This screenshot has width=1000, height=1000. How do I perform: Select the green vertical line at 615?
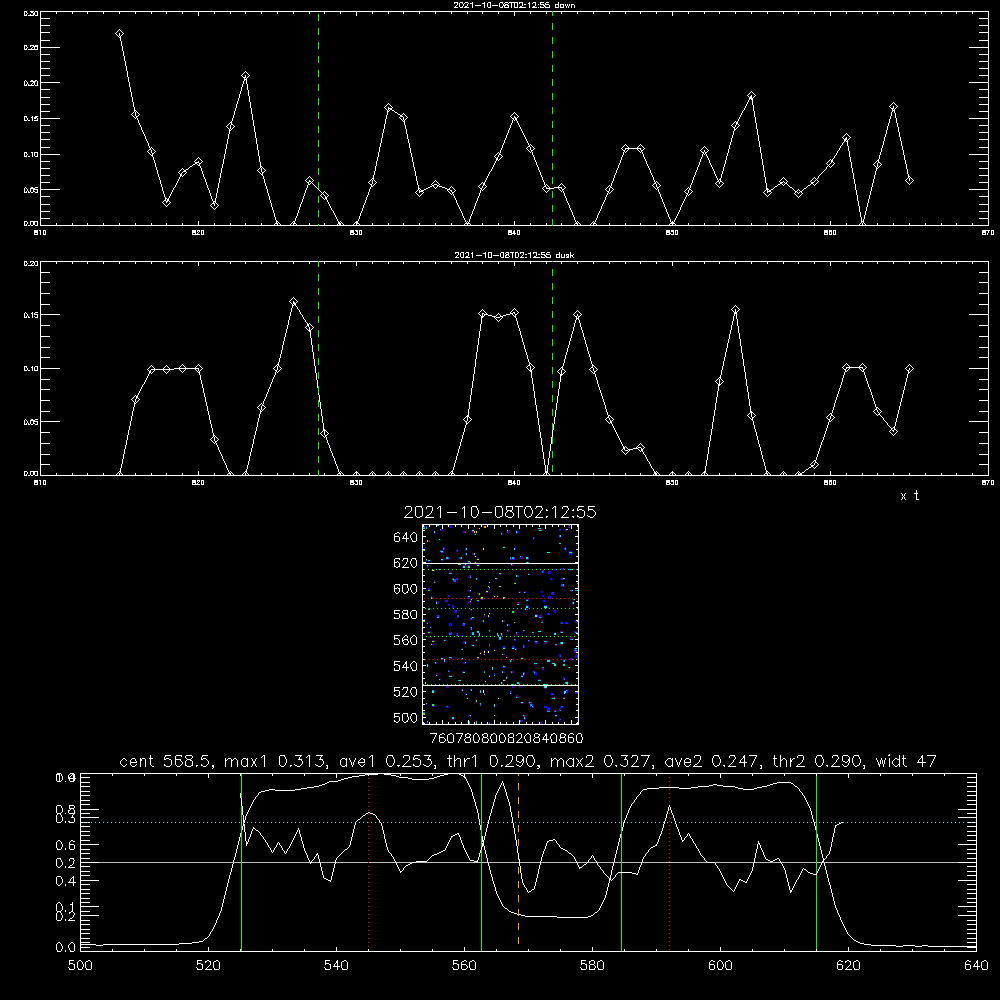816,861
